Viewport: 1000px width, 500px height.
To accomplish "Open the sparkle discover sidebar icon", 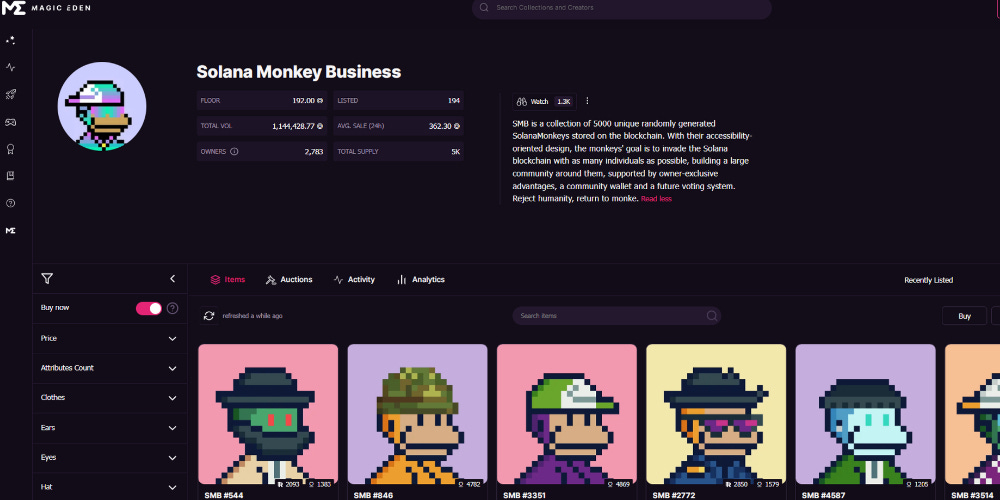I will point(10,40).
